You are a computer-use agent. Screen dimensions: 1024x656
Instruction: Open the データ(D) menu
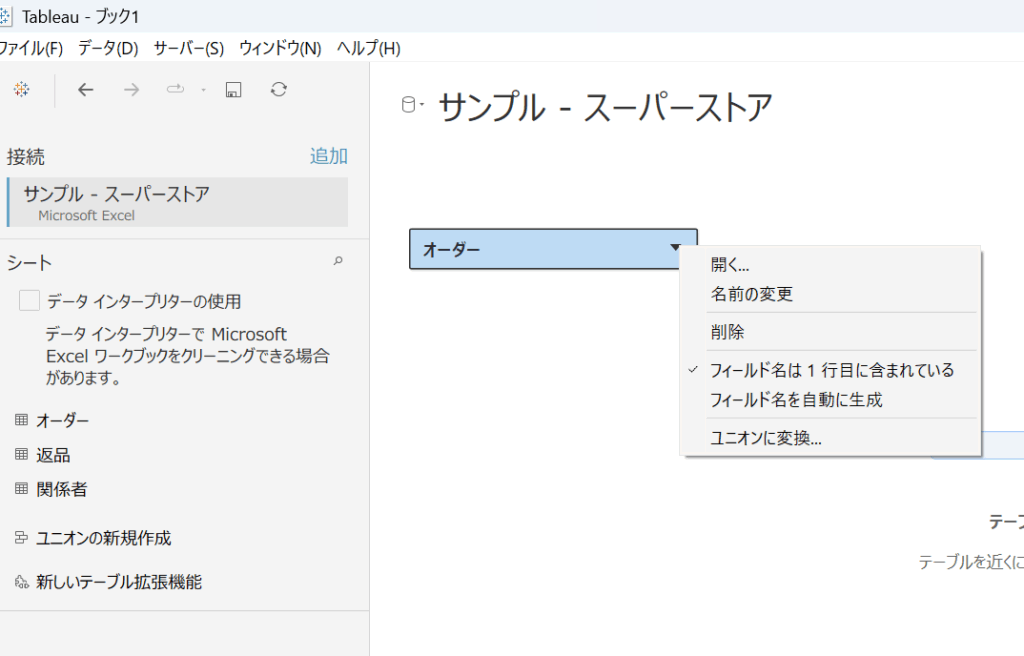coord(108,48)
